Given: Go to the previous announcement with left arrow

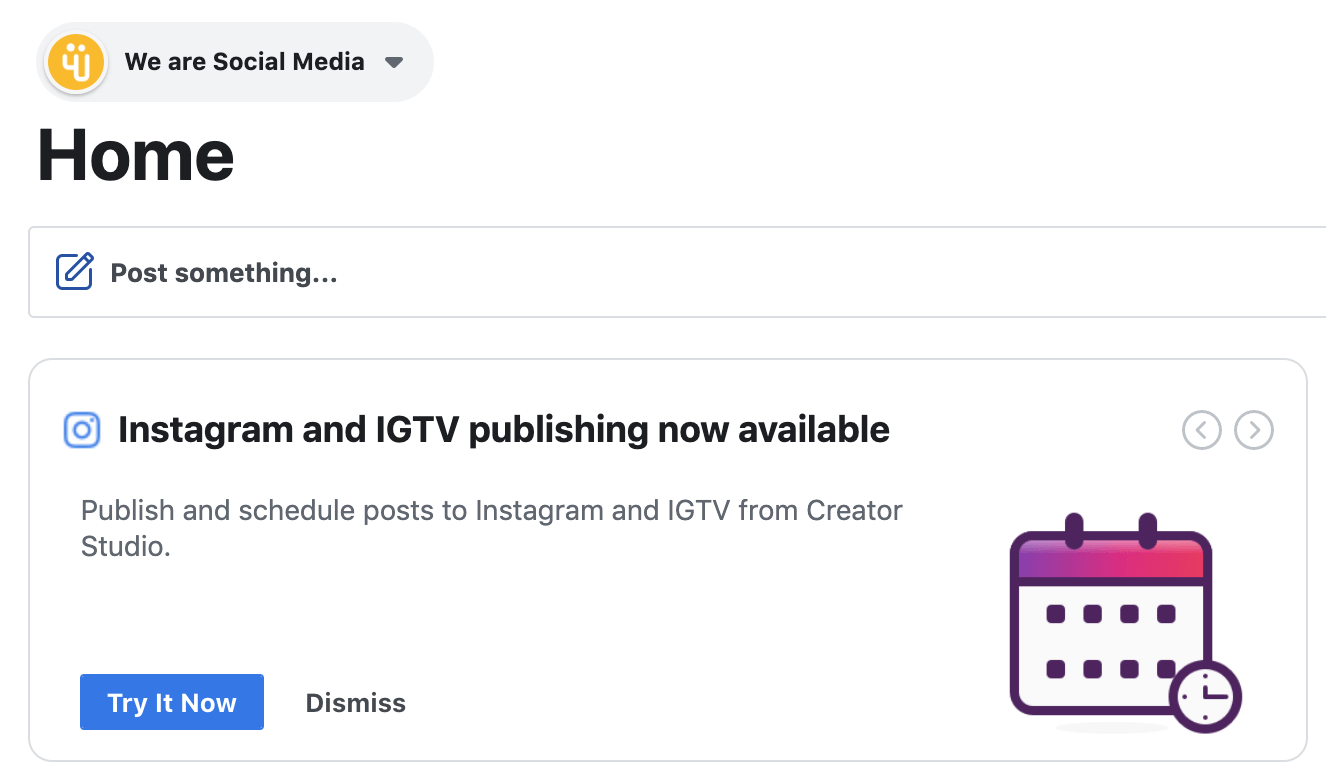Looking at the screenshot, I should coord(1202,430).
